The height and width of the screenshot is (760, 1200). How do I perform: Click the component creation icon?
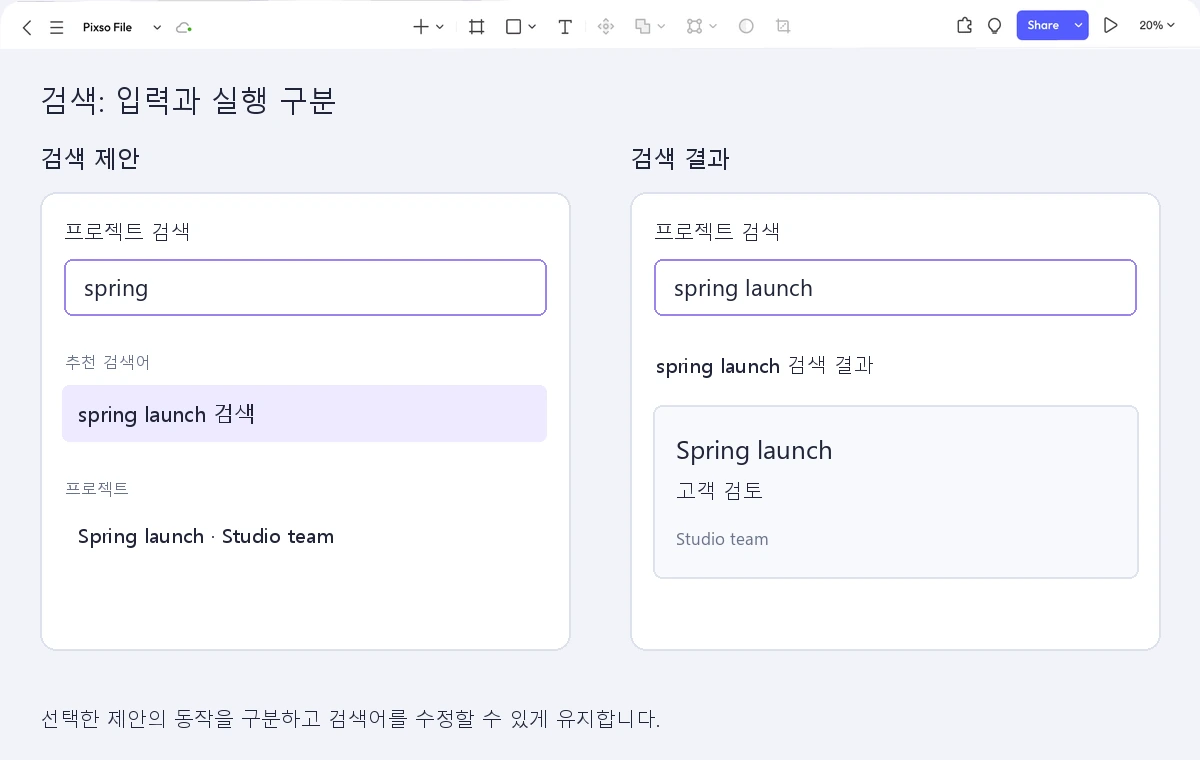coord(605,27)
